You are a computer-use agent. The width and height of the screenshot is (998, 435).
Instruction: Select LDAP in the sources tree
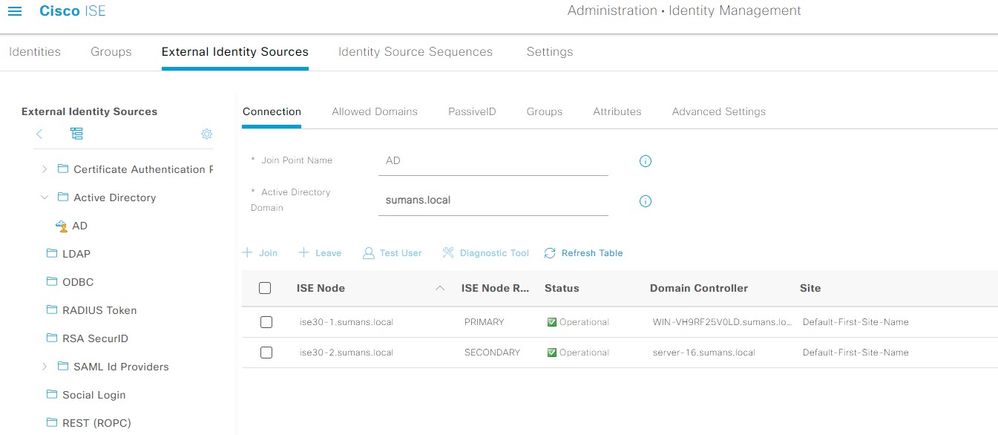[x=76, y=253]
